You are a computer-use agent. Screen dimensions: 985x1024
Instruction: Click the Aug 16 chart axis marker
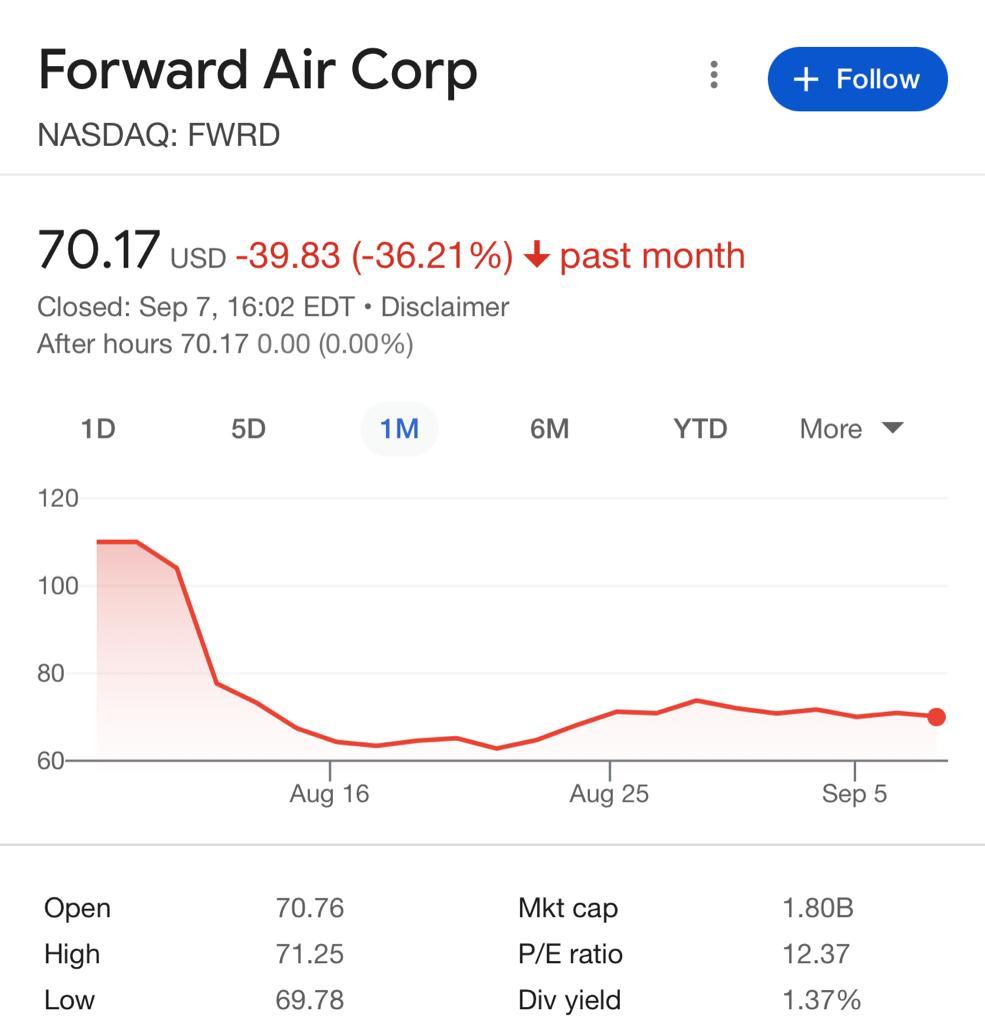[329, 794]
